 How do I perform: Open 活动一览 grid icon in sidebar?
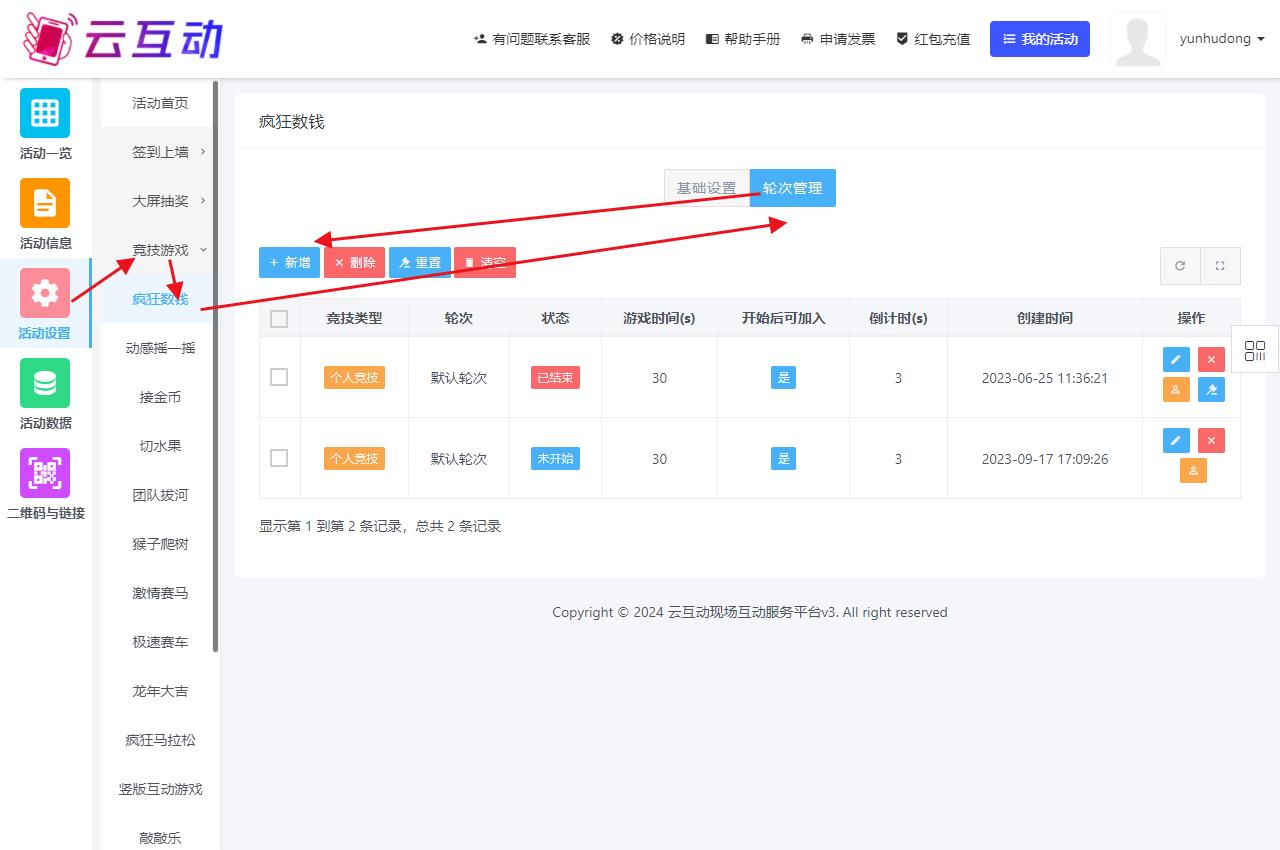(x=45, y=113)
